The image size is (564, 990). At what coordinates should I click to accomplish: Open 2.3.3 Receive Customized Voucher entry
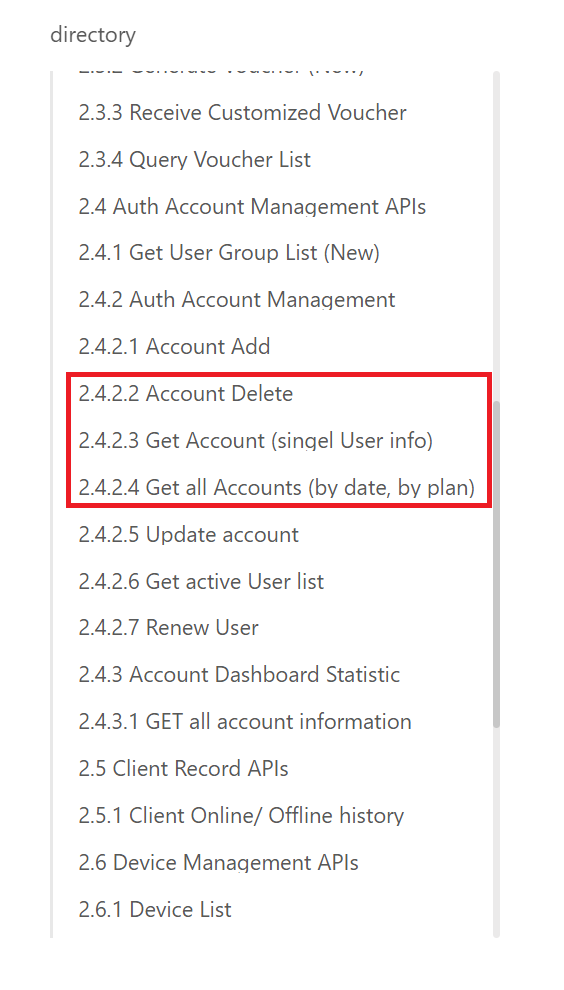(243, 112)
